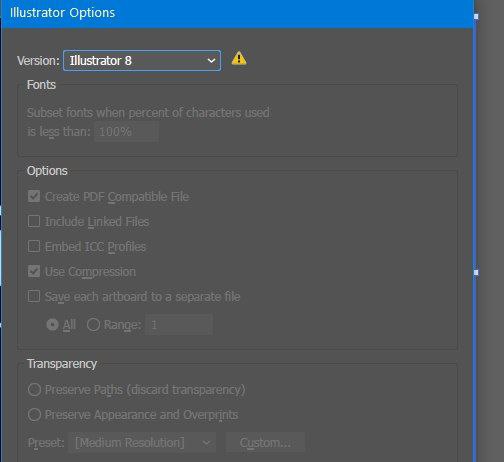Click the 'Subset fonts when percent' text
The height and width of the screenshot is (462, 504).
click(x=148, y=113)
